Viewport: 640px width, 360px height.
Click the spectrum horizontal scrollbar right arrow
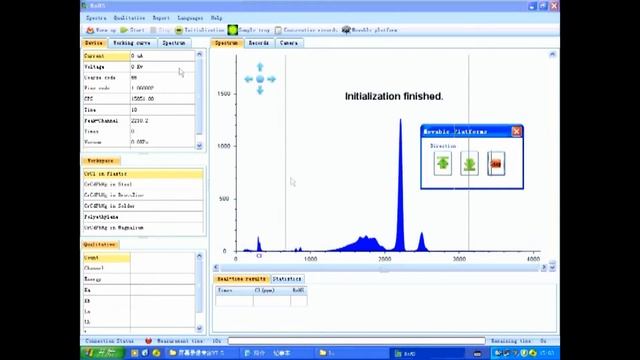point(544,267)
